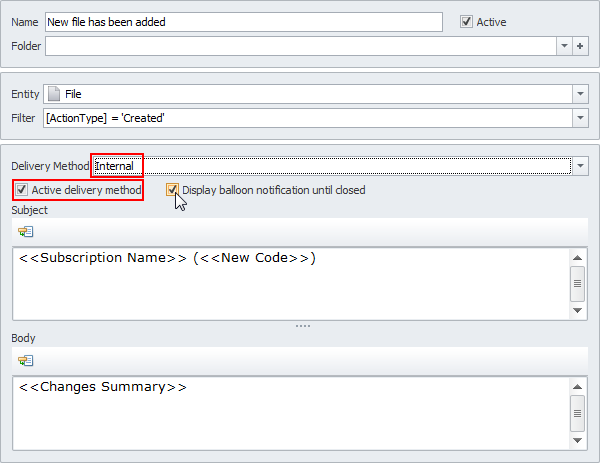
Task: Click into the Name text field
Action: click(x=243, y=22)
